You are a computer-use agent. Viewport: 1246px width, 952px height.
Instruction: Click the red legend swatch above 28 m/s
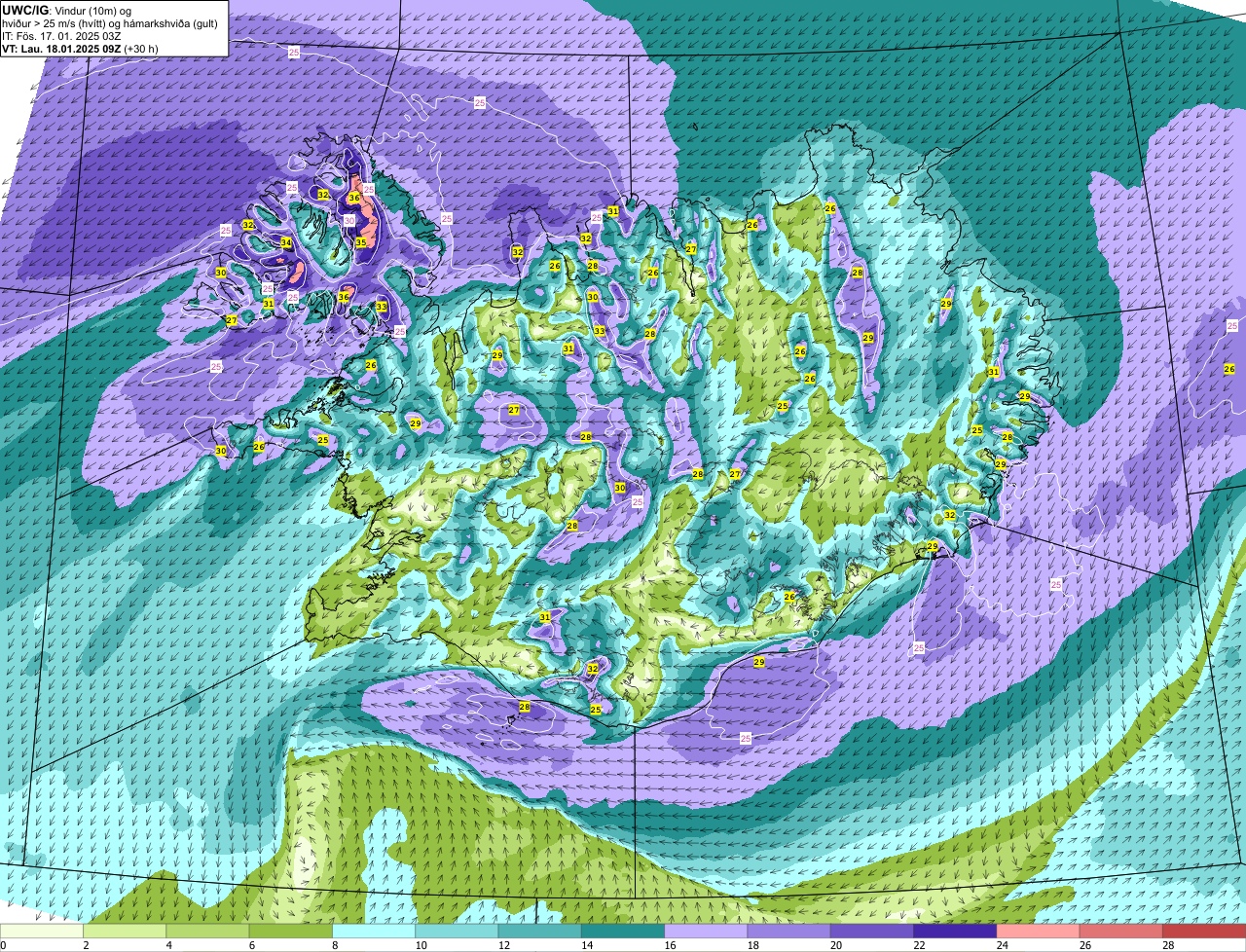click(x=1204, y=931)
